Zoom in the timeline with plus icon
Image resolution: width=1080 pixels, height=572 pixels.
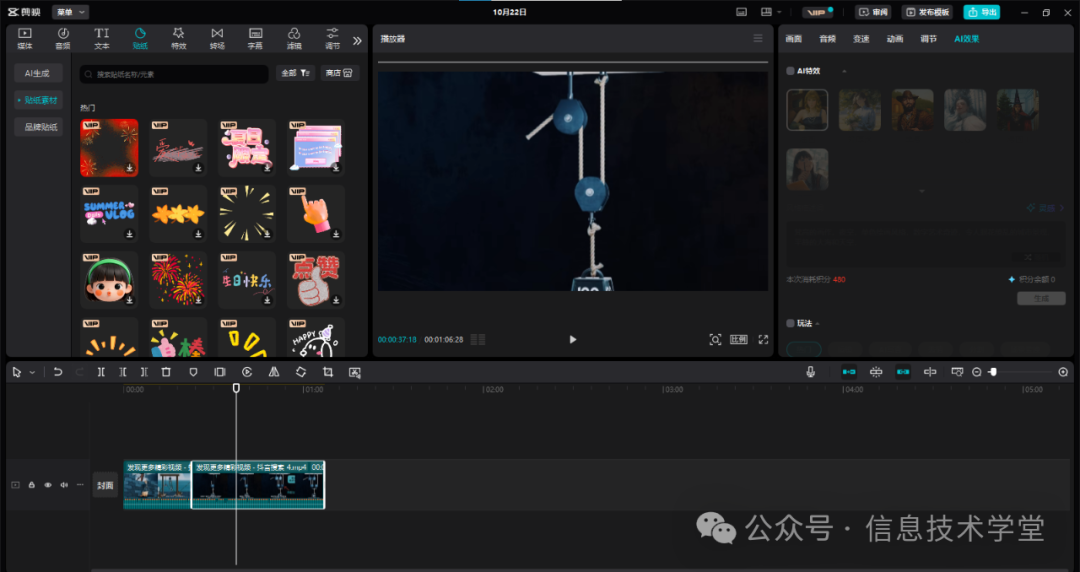pos(1063,372)
